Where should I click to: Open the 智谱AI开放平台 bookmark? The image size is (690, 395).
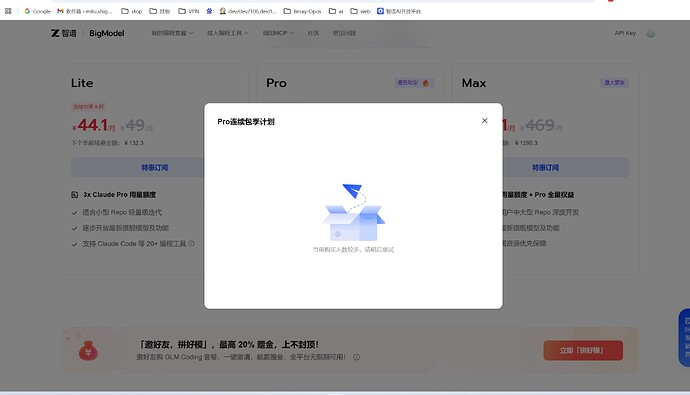[x=399, y=11]
